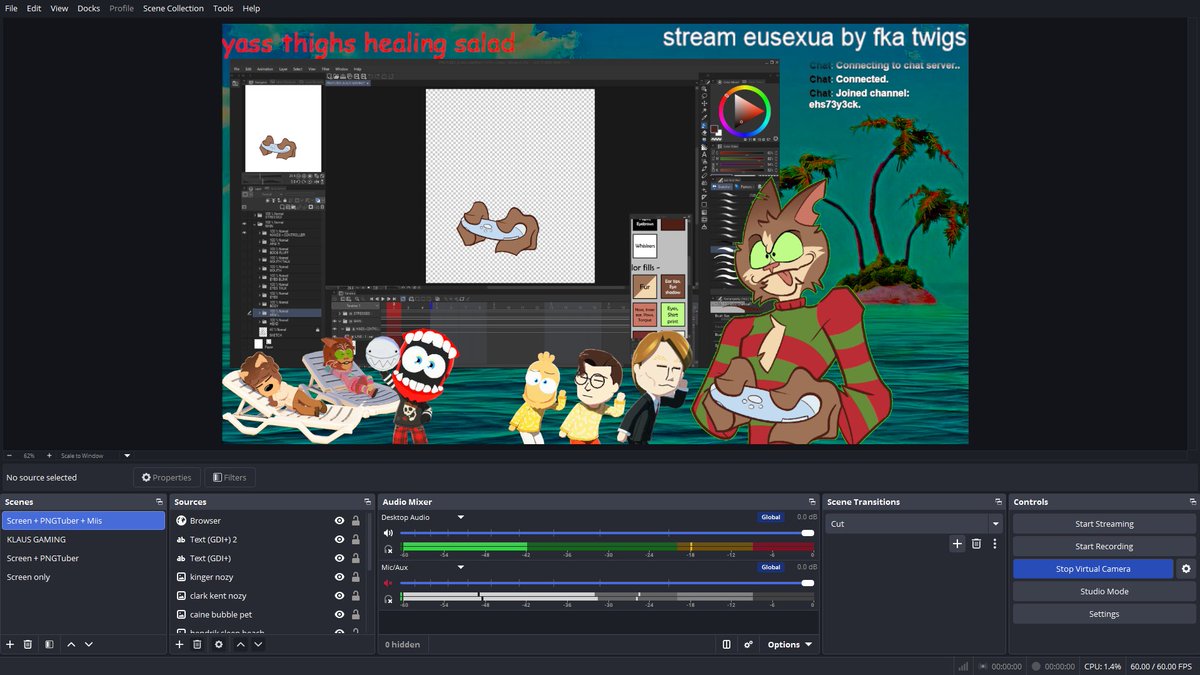Open the Docks menu

point(89,8)
